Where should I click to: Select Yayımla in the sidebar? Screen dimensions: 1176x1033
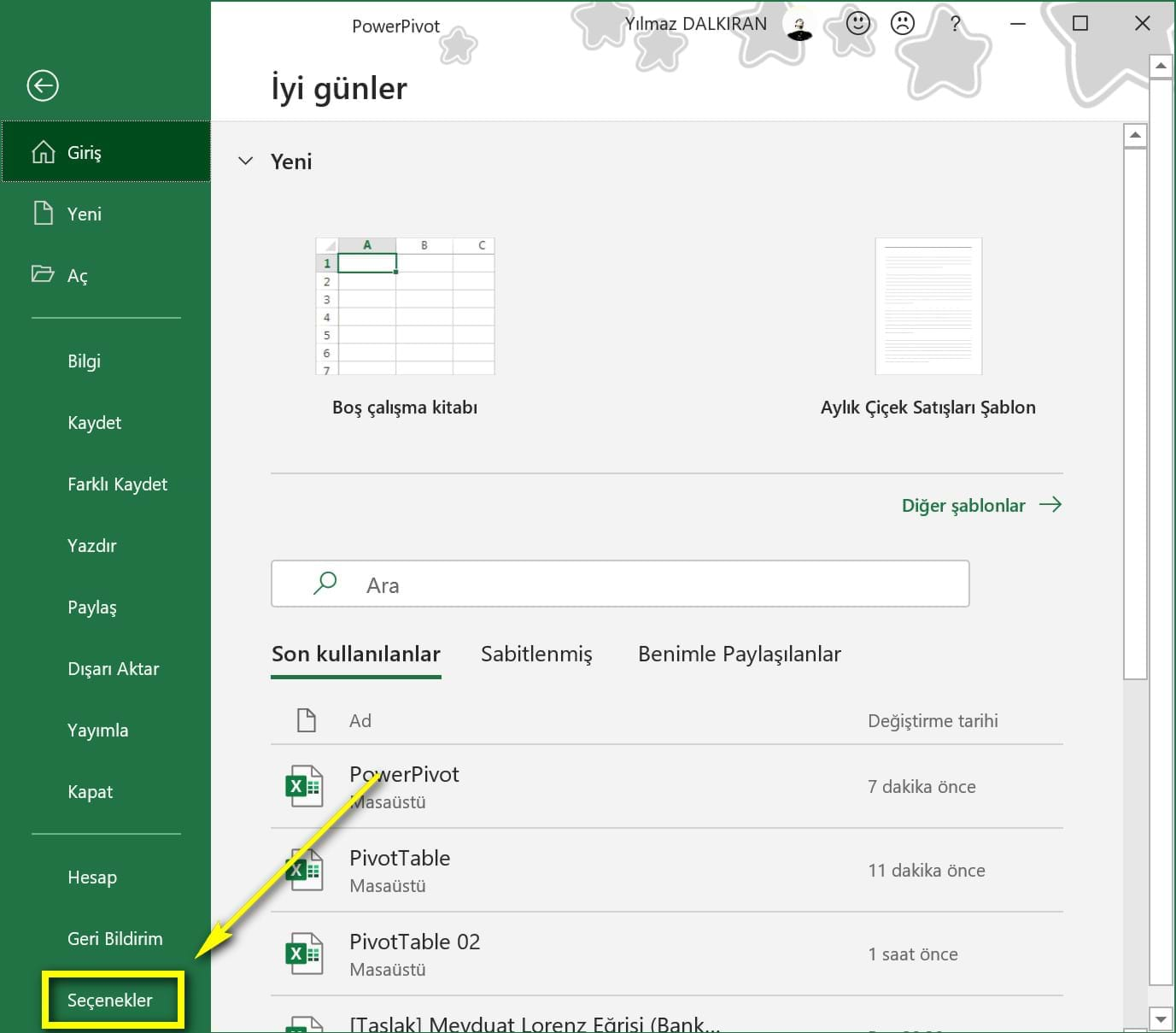(97, 731)
